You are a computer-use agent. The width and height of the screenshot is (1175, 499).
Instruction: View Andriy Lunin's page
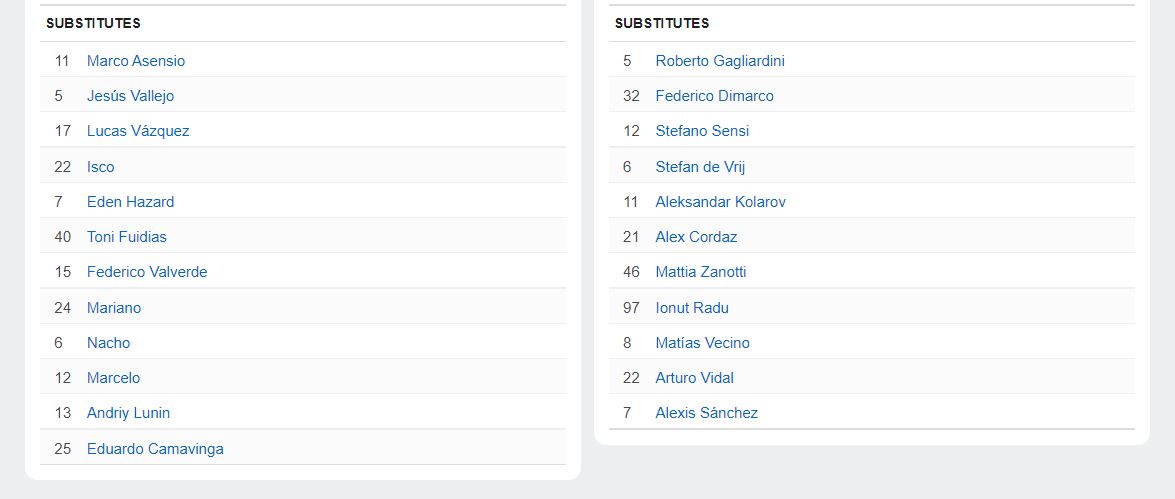(x=128, y=413)
